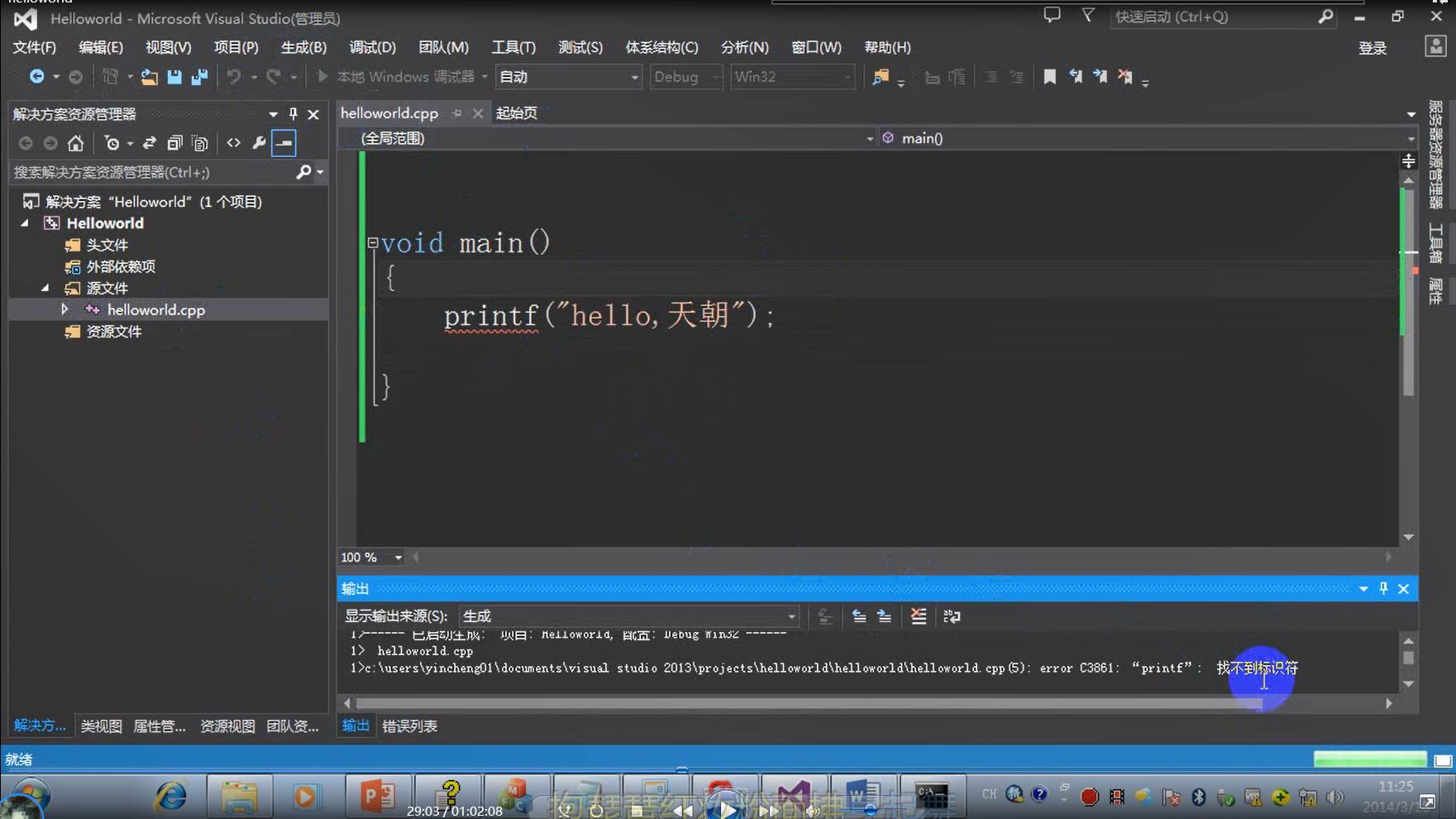The height and width of the screenshot is (819, 1456).
Task: Pin the Output panel
Action: point(1383,588)
